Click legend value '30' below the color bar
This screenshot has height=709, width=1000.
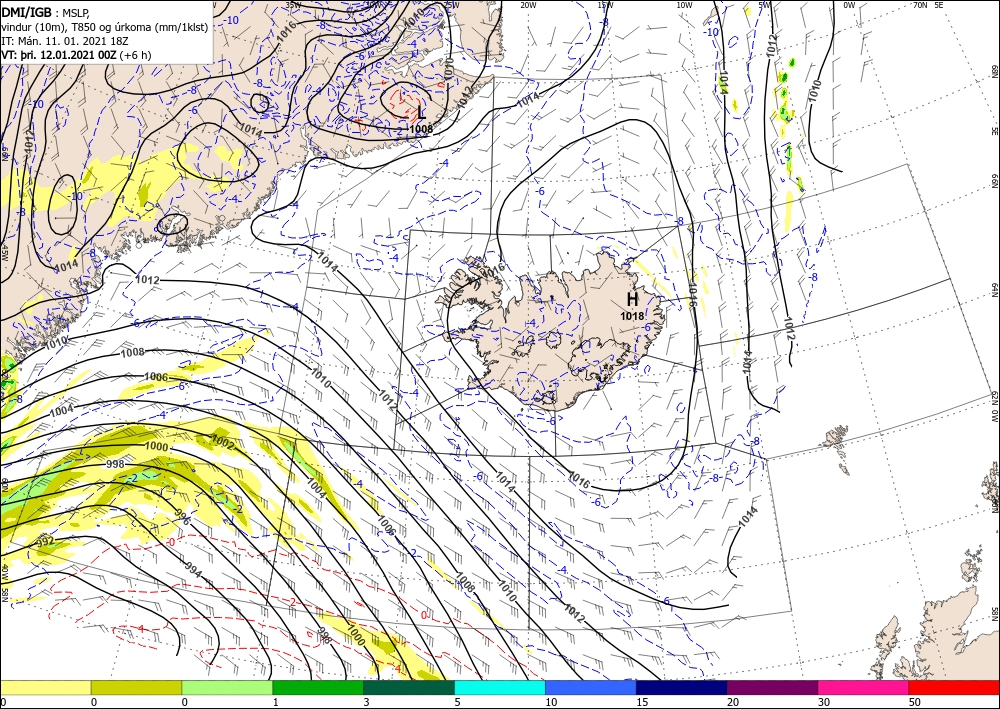pyautogui.click(x=823, y=702)
